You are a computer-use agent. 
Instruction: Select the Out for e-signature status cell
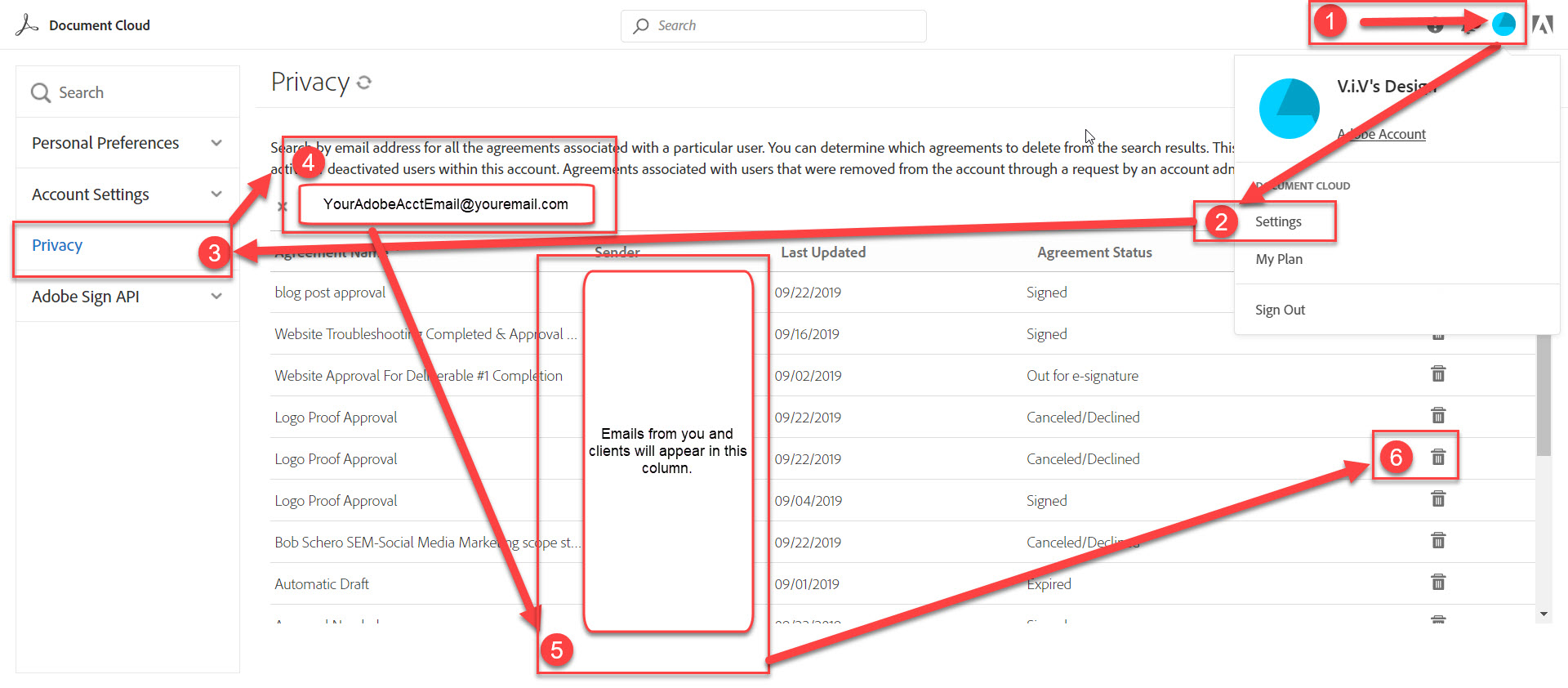(1082, 376)
